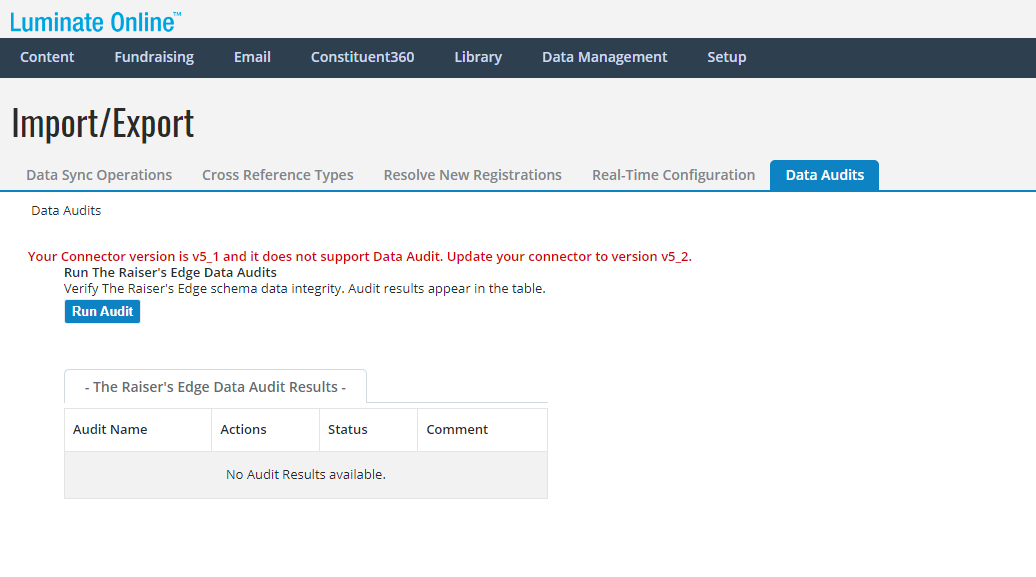The width and height of the screenshot is (1036, 577).
Task: Open the Content menu
Action: [47, 58]
